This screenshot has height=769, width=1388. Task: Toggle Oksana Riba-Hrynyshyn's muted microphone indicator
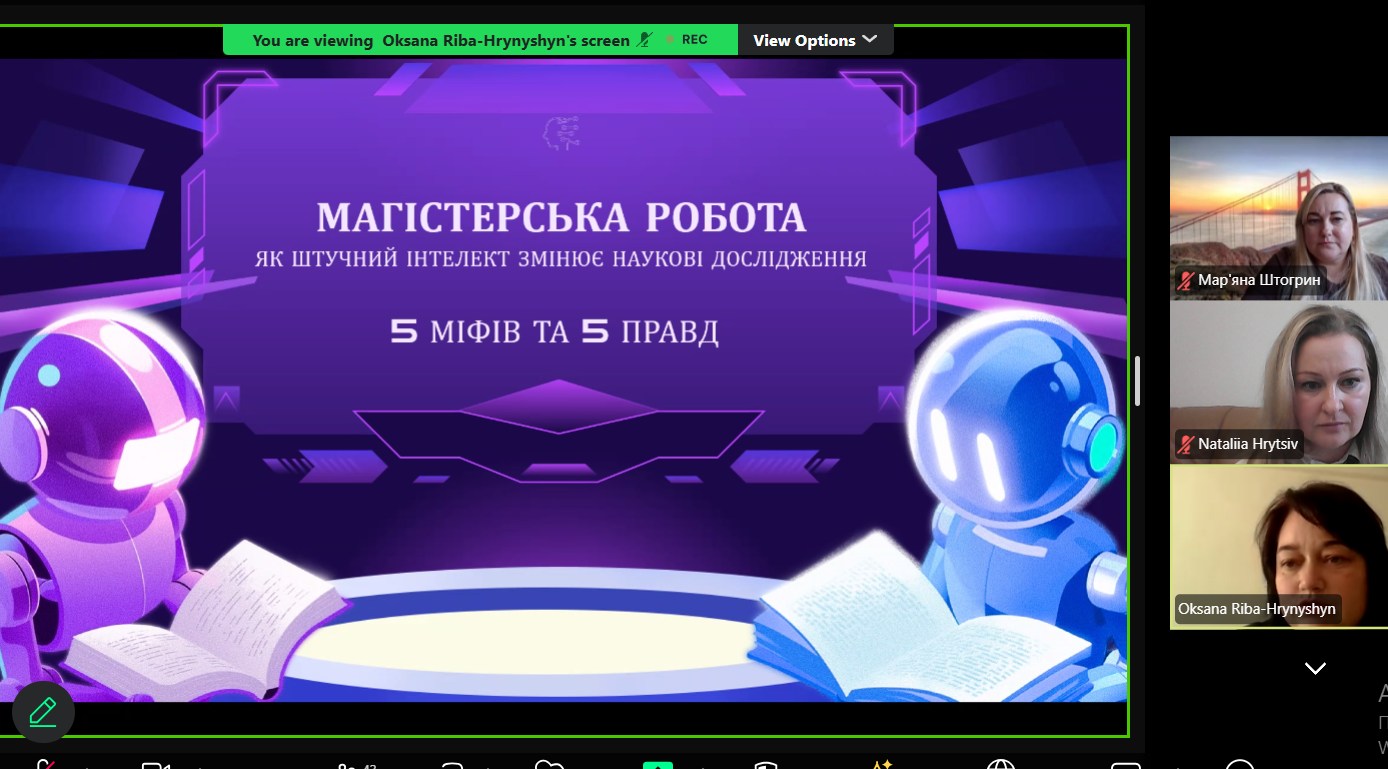pos(1187,608)
